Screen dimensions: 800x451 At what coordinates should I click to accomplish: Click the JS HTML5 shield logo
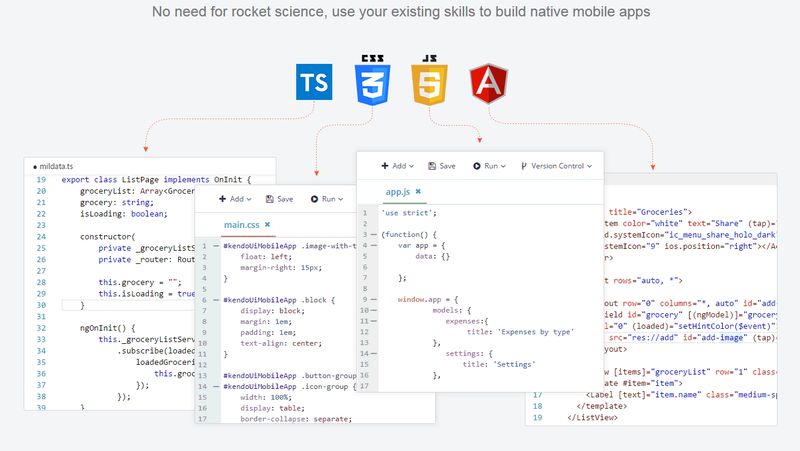click(x=429, y=81)
